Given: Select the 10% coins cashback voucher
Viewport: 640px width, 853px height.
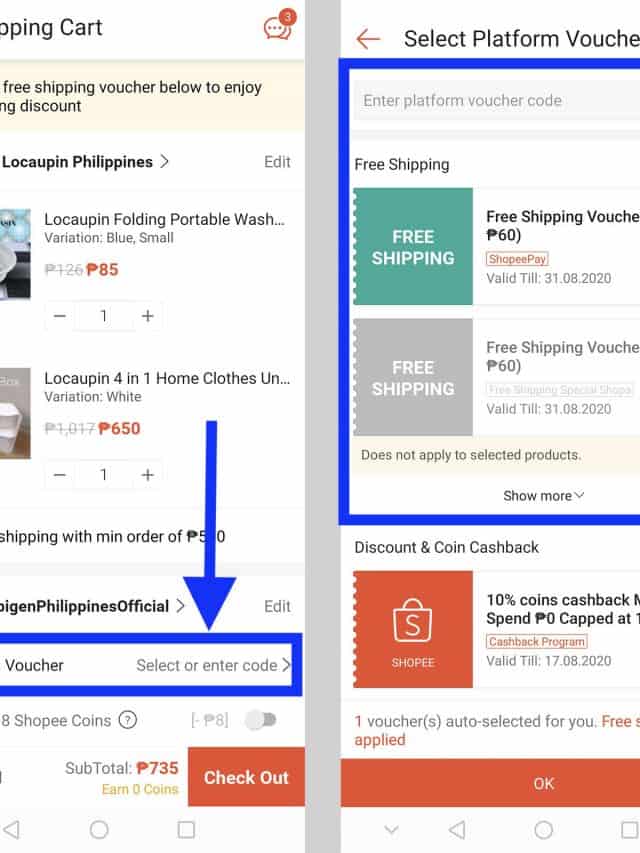Looking at the screenshot, I should [496, 629].
